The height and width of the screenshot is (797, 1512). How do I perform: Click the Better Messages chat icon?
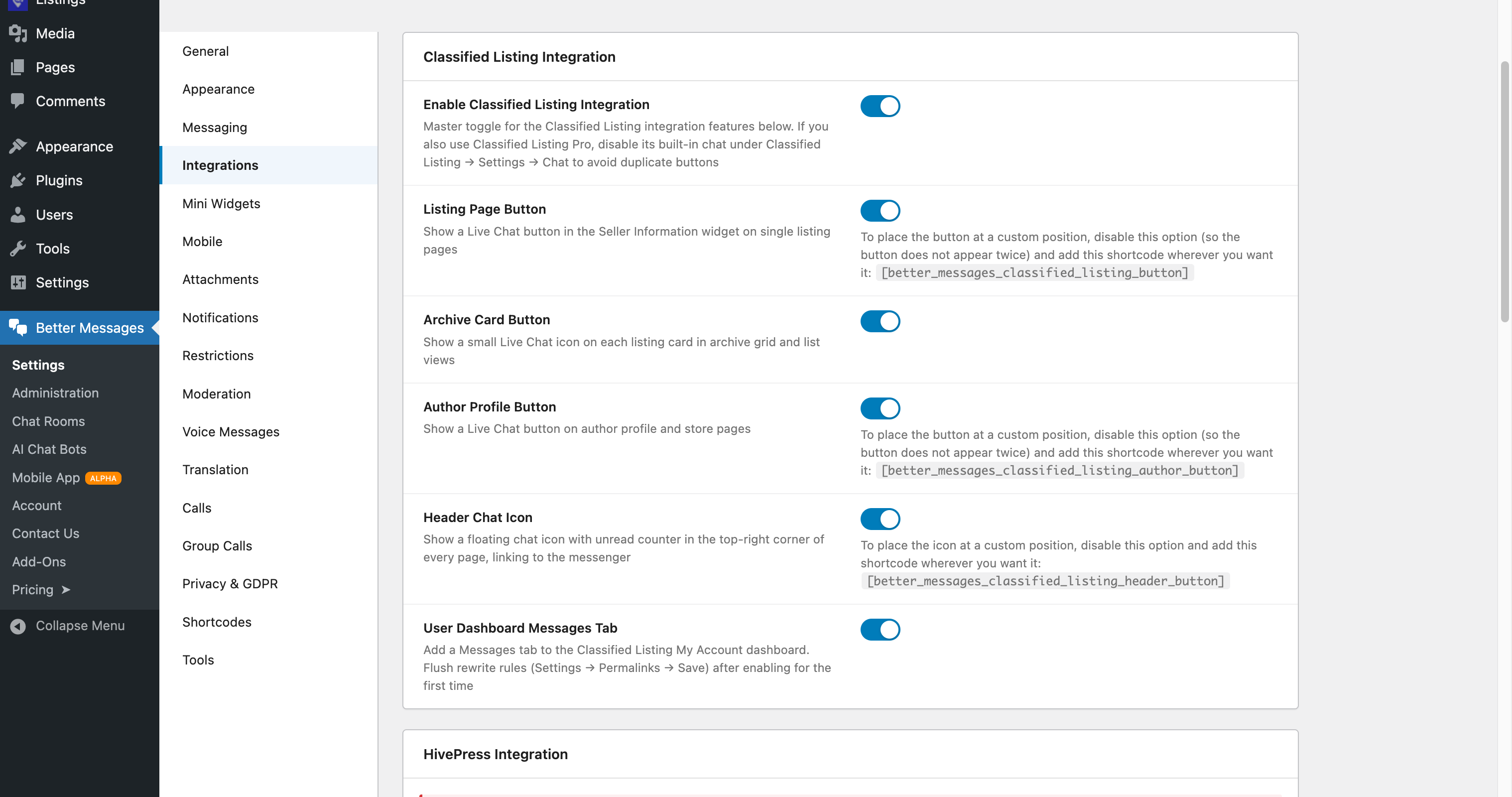pyautogui.click(x=18, y=327)
